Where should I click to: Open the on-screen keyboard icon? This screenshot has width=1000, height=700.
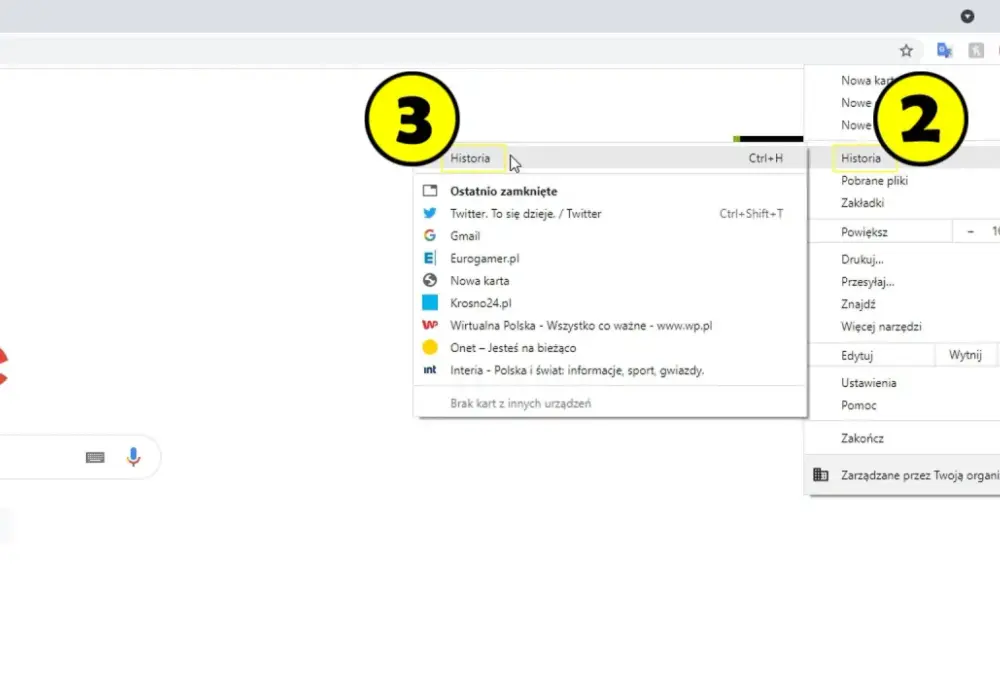click(95, 457)
